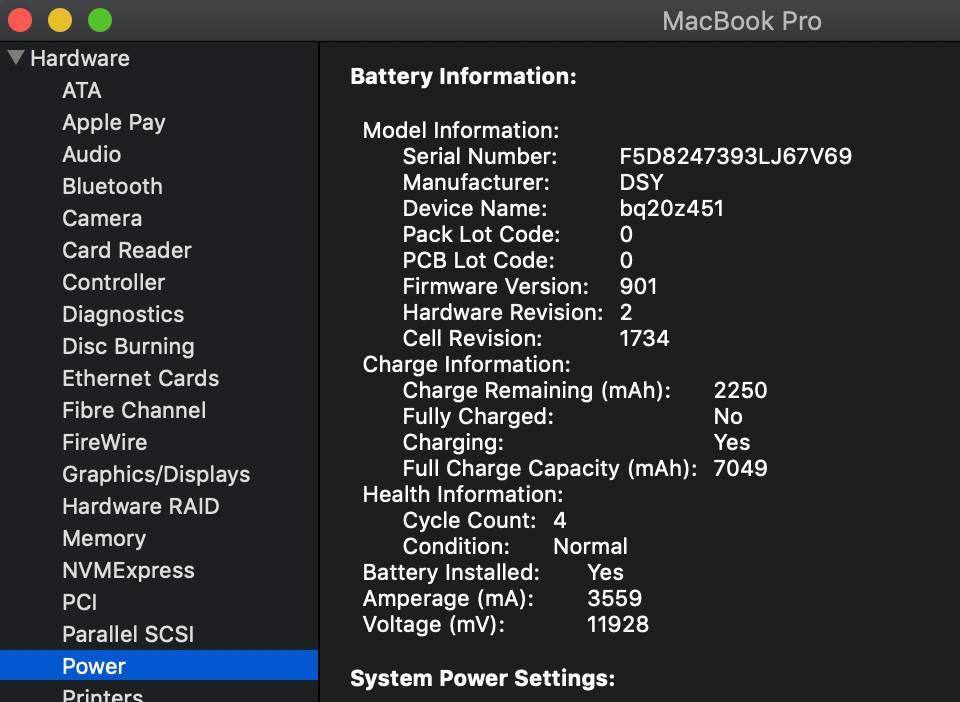The width and height of the screenshot is (960, 702).
Task: Select the Controller item
Action: point(113,282)
